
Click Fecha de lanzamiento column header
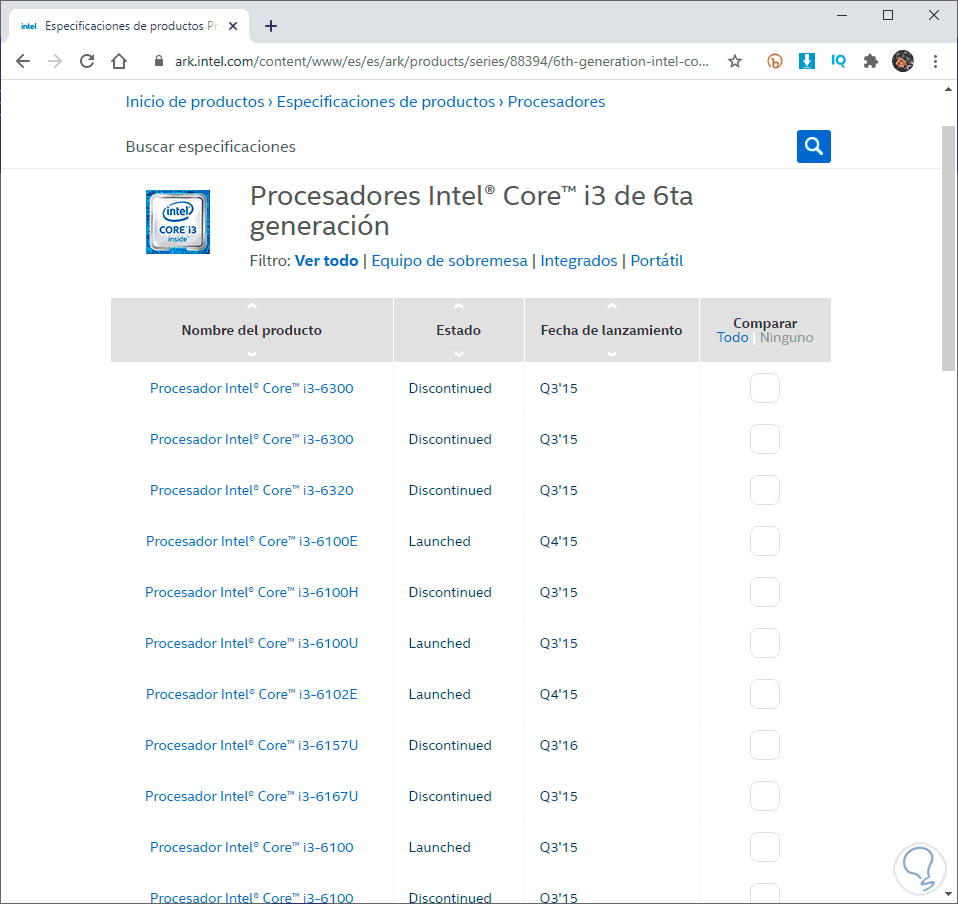point(612,330)
